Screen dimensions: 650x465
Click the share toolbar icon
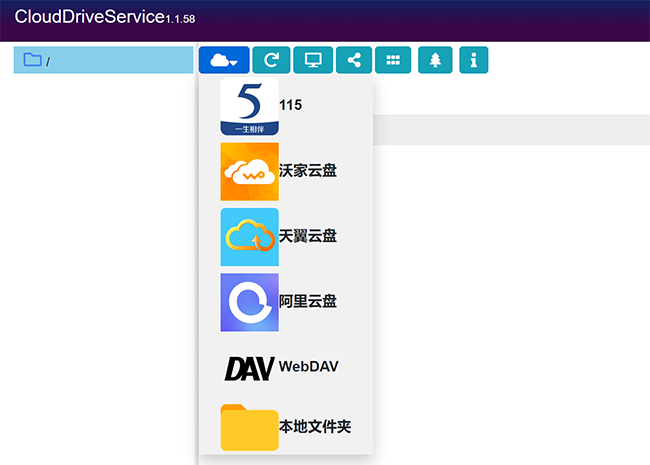point(354,60)
